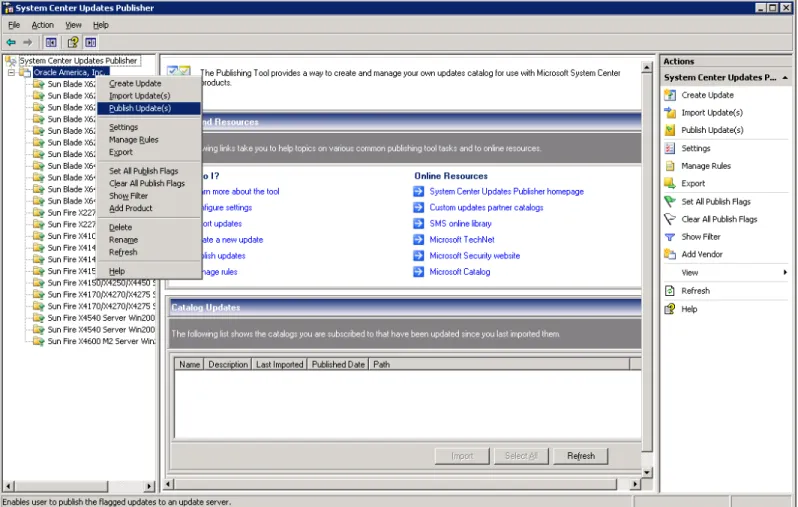798x507 pixels.
Task: Select the Oracle America, Inc. tree node
Action: coord(71,73)
